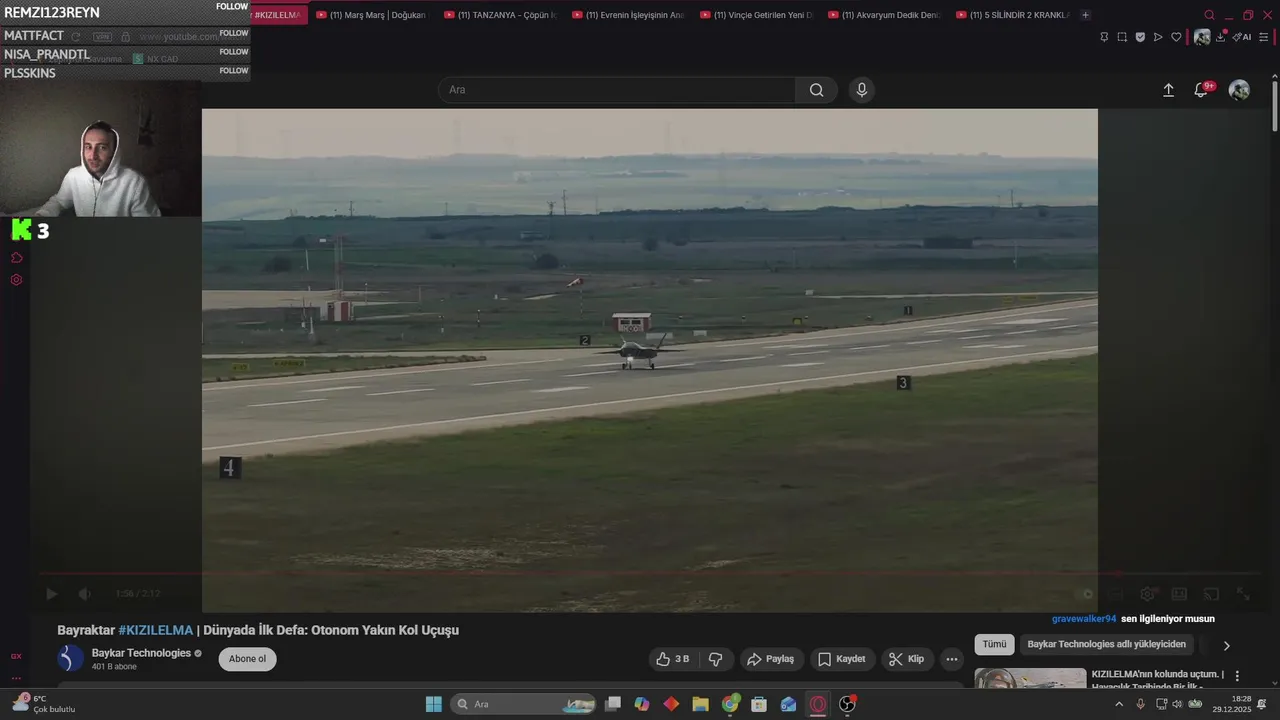The height and width of the screenshot is (720, 1280).
Task: Dislike the video with thumbs down
Action: tap(716, 659)
